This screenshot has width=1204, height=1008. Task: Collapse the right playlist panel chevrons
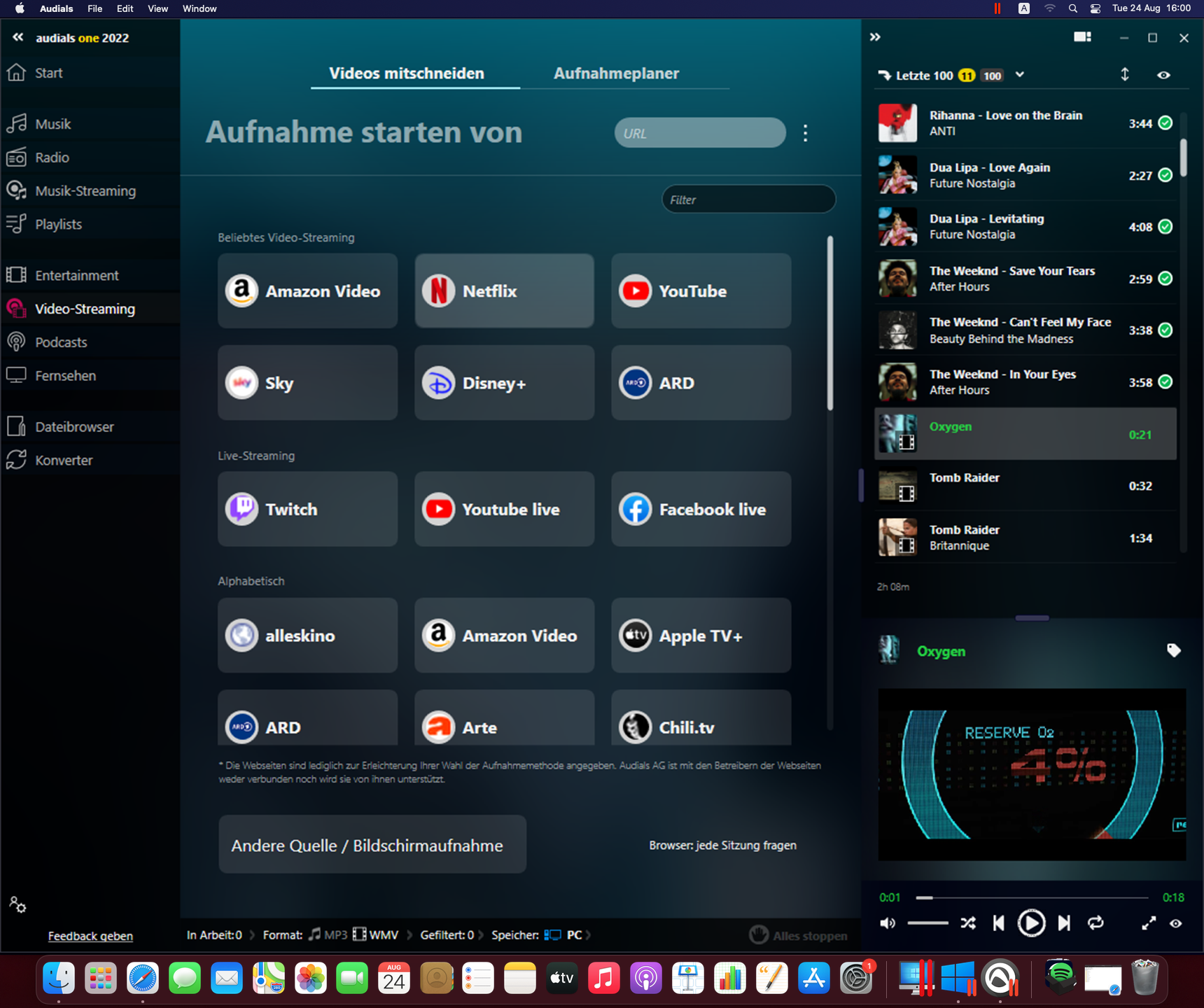point(875,37)
